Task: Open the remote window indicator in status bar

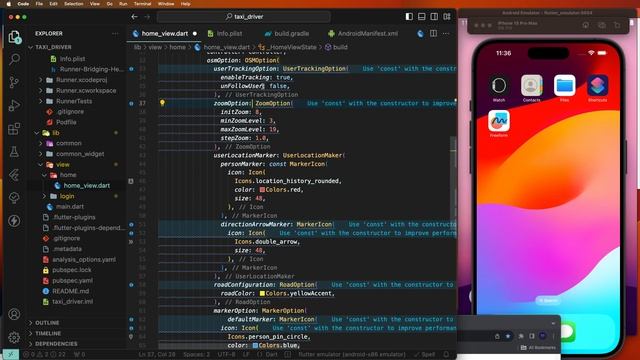Action: (x=11, y=355)
